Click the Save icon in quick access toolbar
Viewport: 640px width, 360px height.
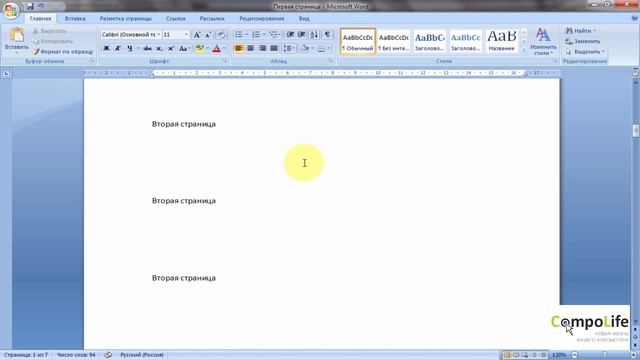pos(30,7)
